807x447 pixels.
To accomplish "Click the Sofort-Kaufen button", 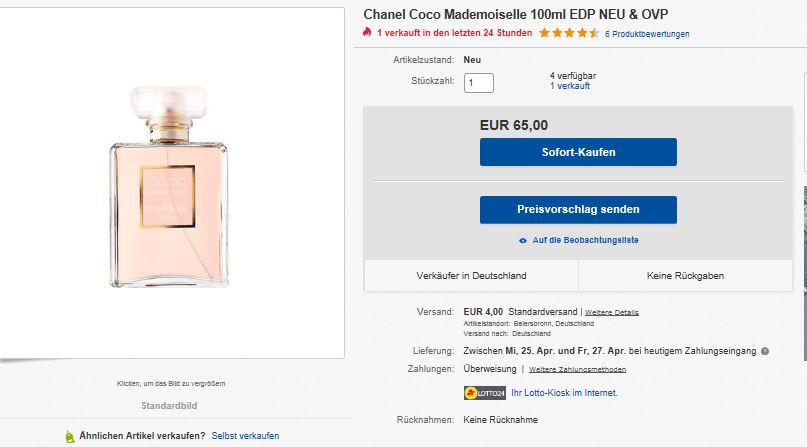I will (x=578, y=152).
